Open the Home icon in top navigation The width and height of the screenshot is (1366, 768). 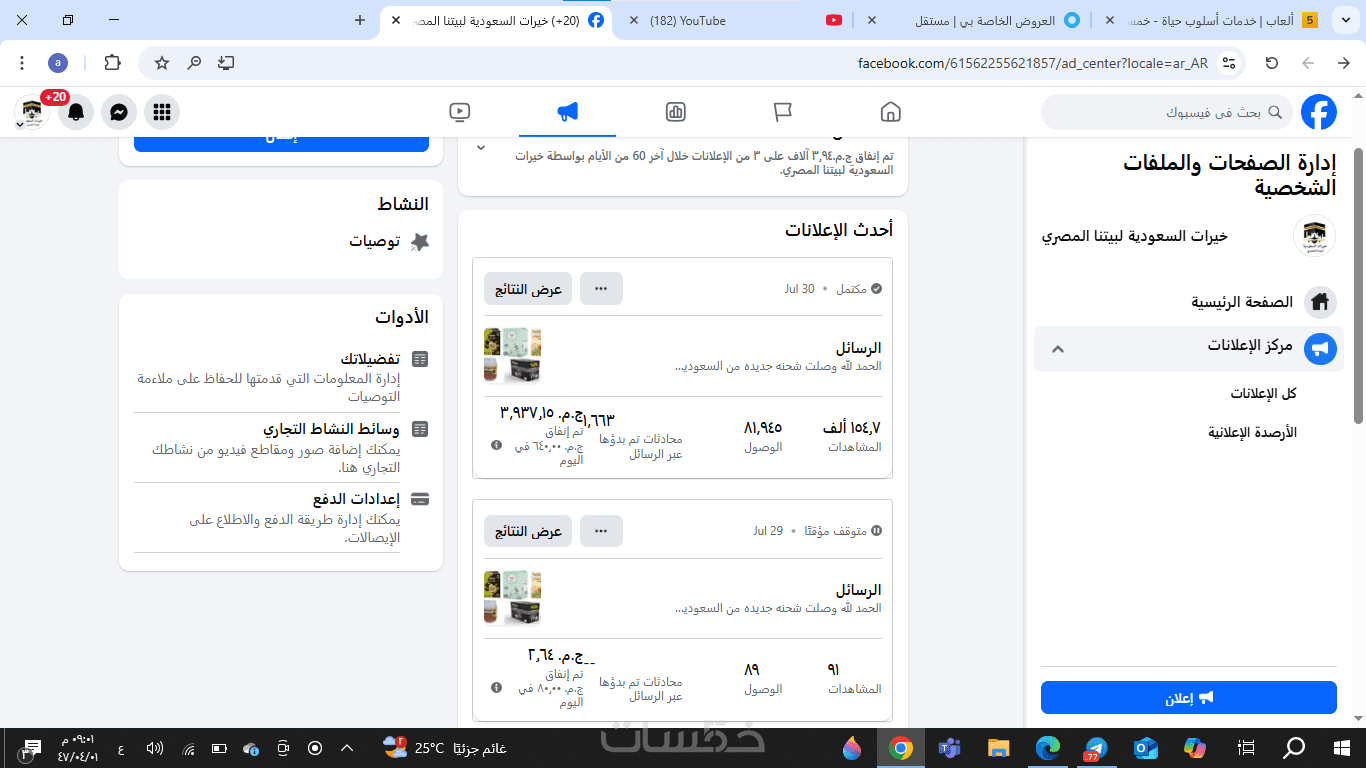(x=890, y=112)
